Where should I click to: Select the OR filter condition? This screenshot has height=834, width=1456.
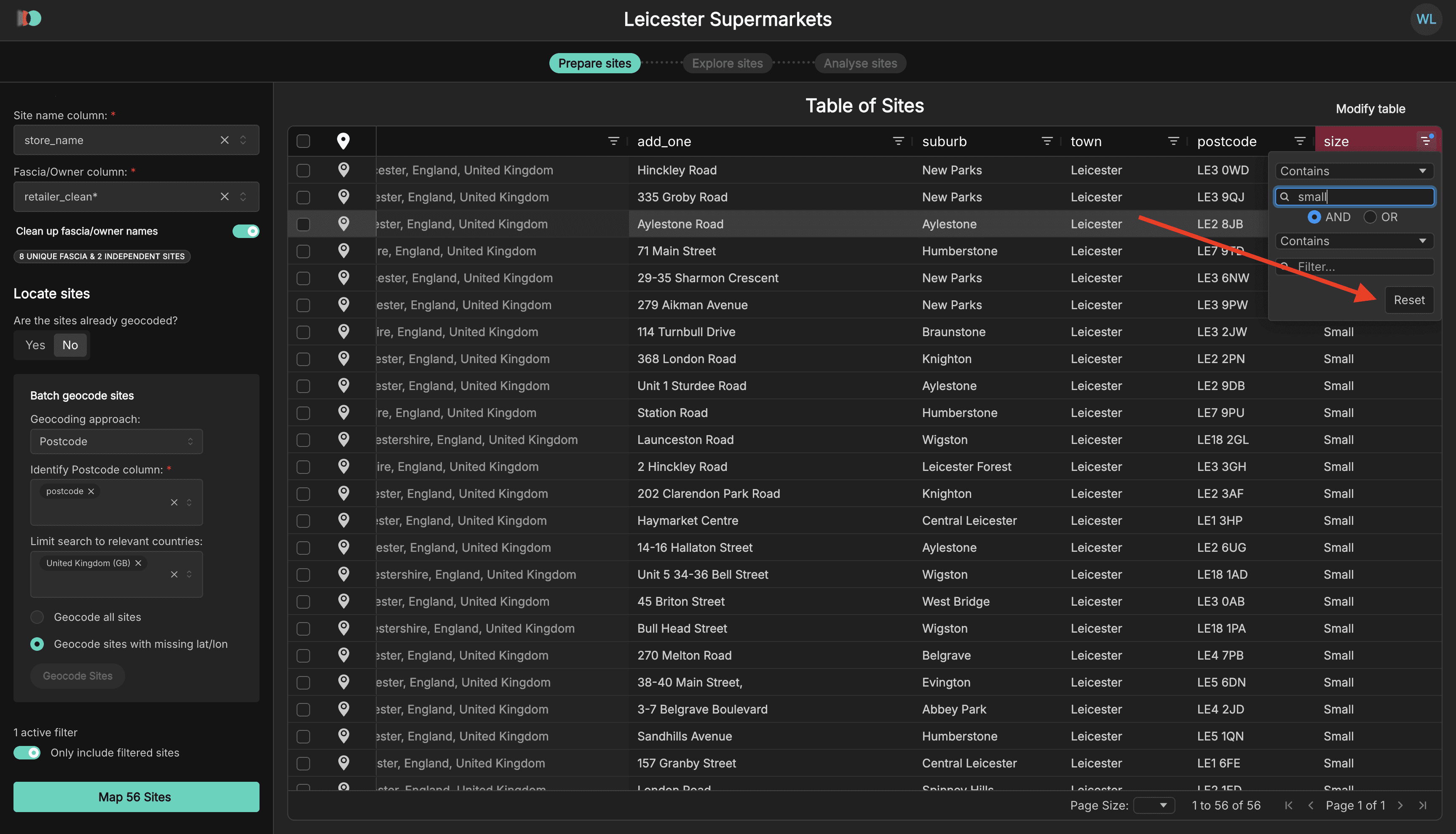[x=1370, y=217]
